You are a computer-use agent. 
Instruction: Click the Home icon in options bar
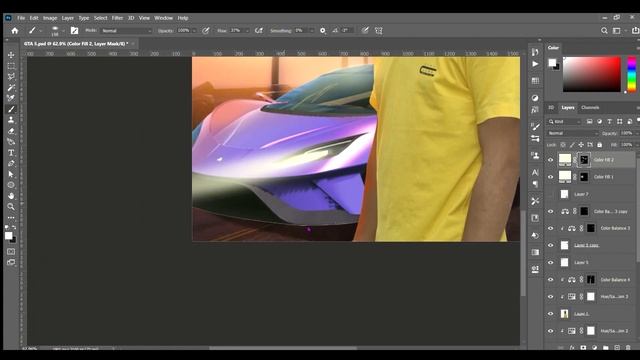pos(15,31)
